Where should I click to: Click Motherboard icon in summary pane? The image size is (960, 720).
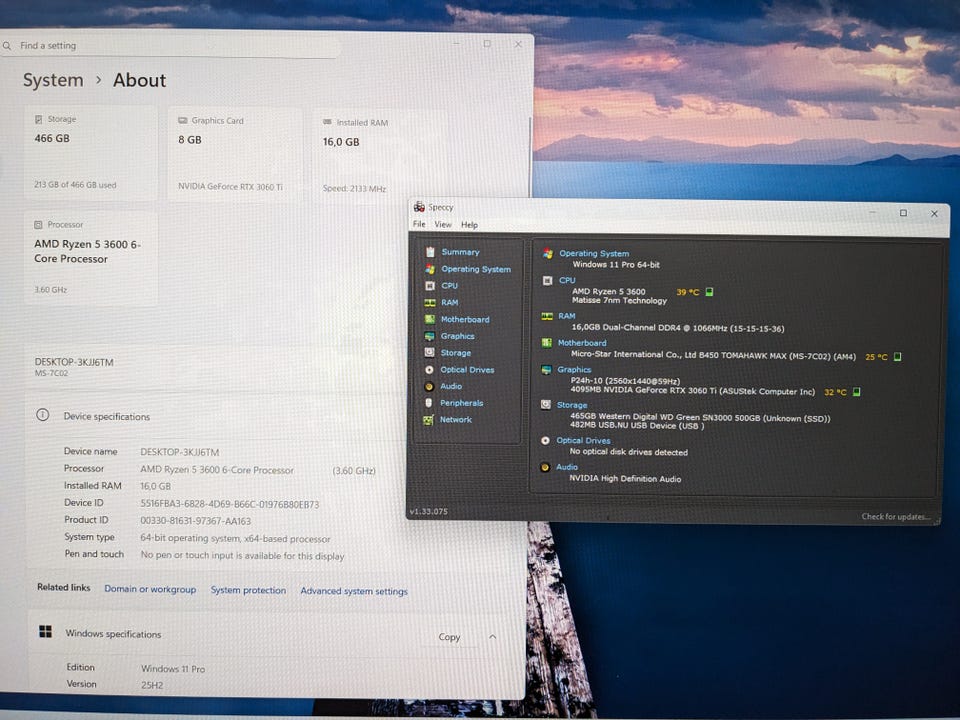tap(546, 343)
